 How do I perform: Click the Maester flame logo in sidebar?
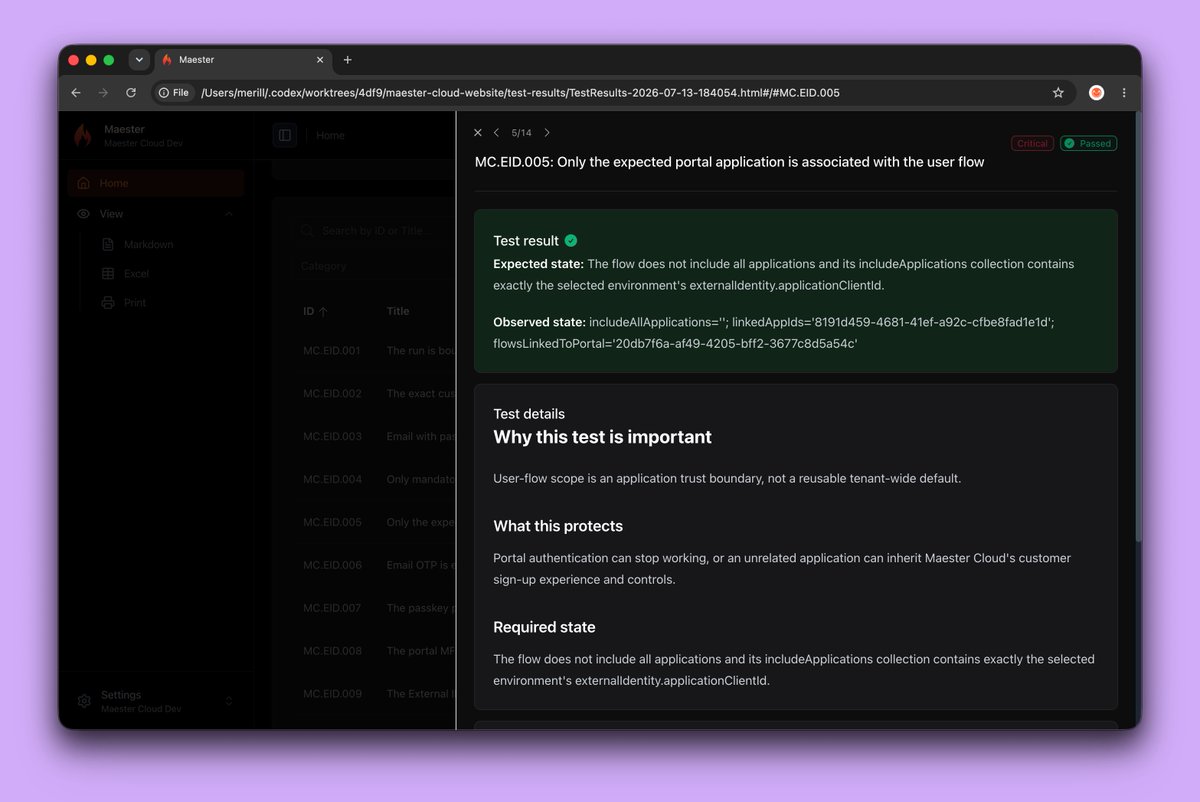(x=84, y=136)
